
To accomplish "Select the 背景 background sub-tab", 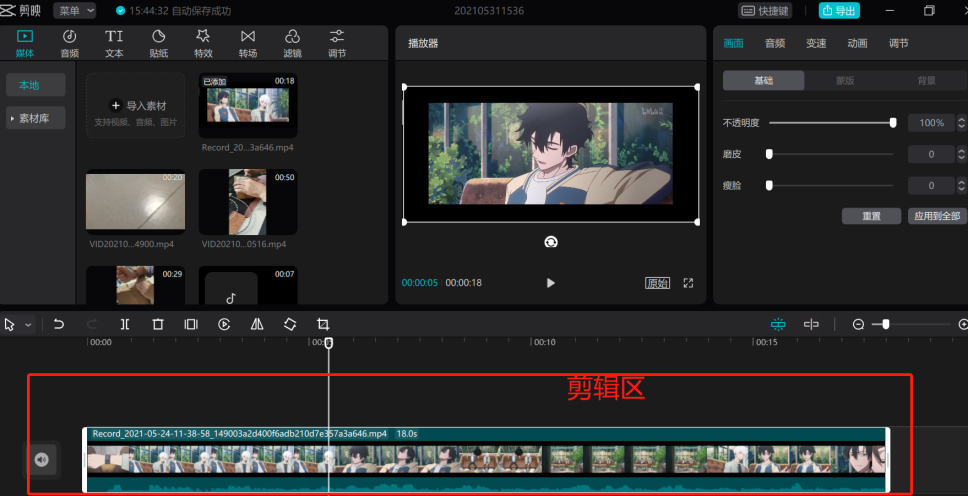I will pyautogui.click(x=927, y=80).
